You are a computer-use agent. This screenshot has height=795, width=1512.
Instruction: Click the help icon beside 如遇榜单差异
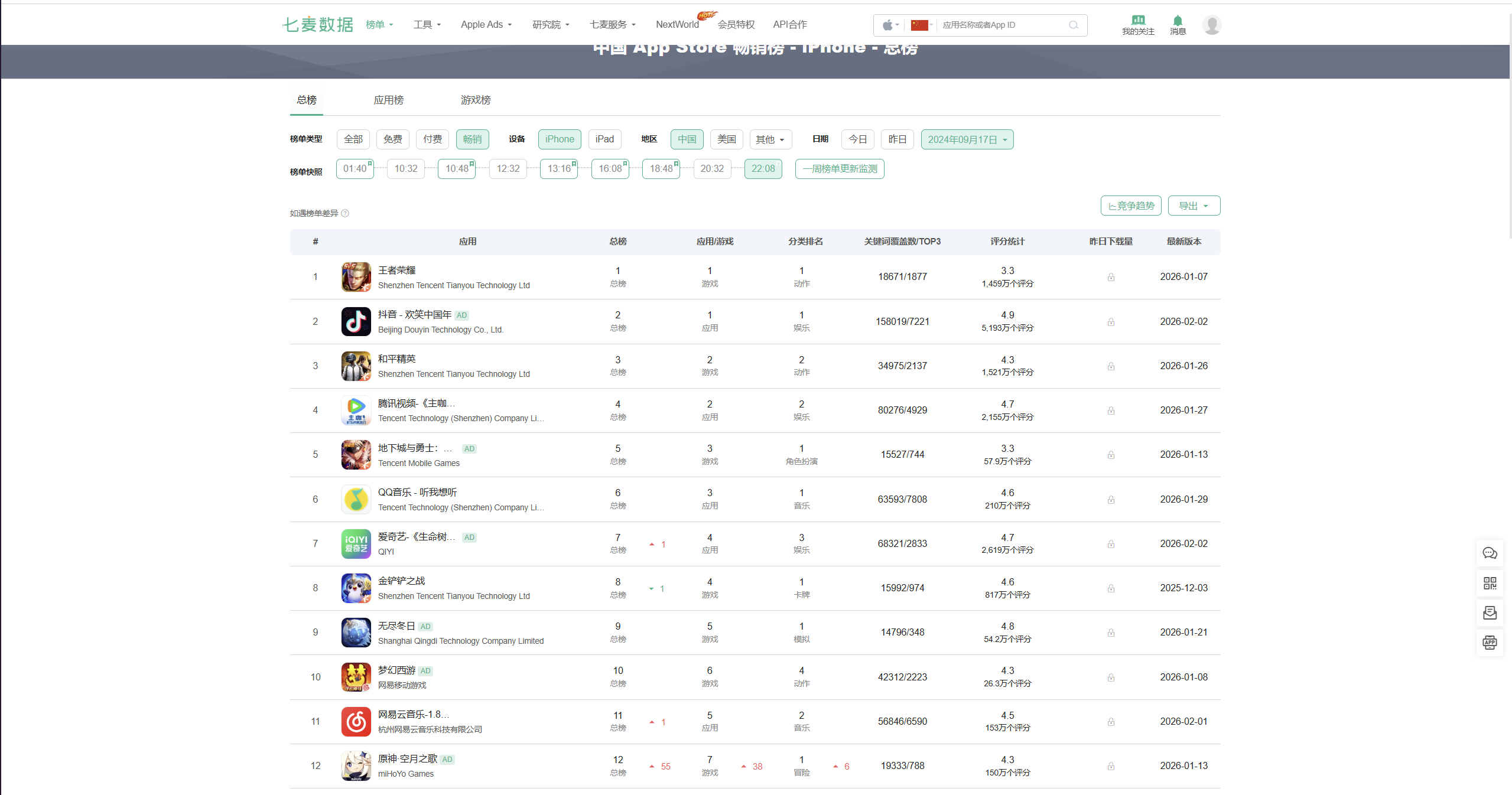[x=345, y=213]
